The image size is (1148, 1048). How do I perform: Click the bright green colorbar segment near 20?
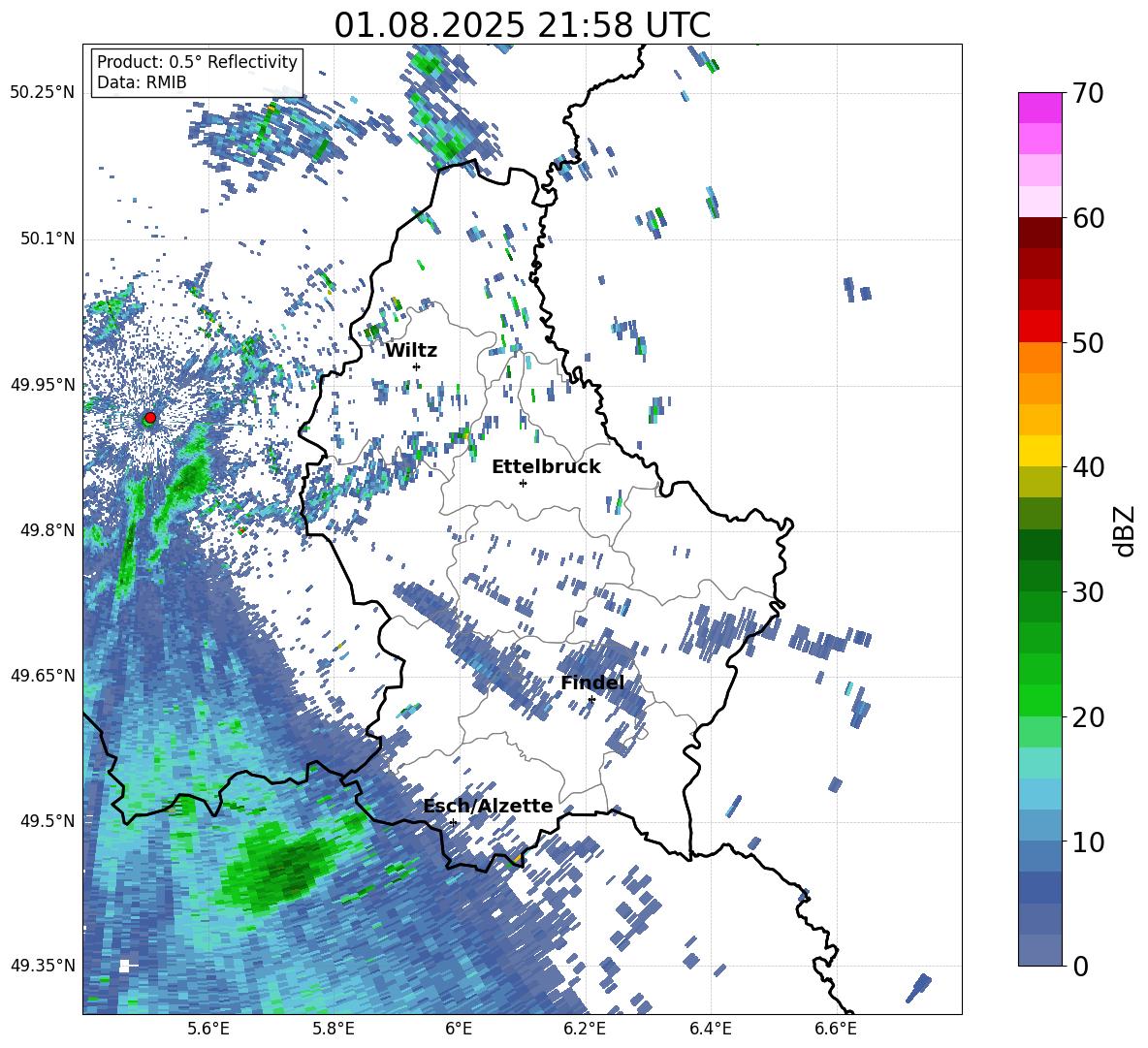tap(1039, 700)
